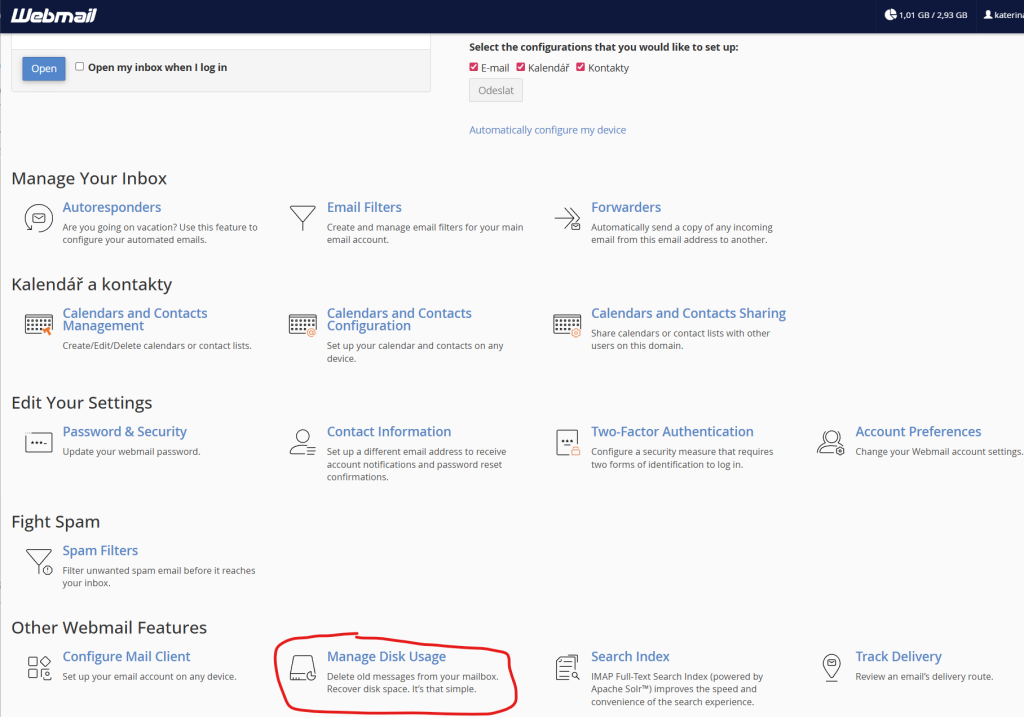The height and width of the screenshot is (717, 1024).
Task: Click the Track Delivery location pin icon
Action: (830, 667)
